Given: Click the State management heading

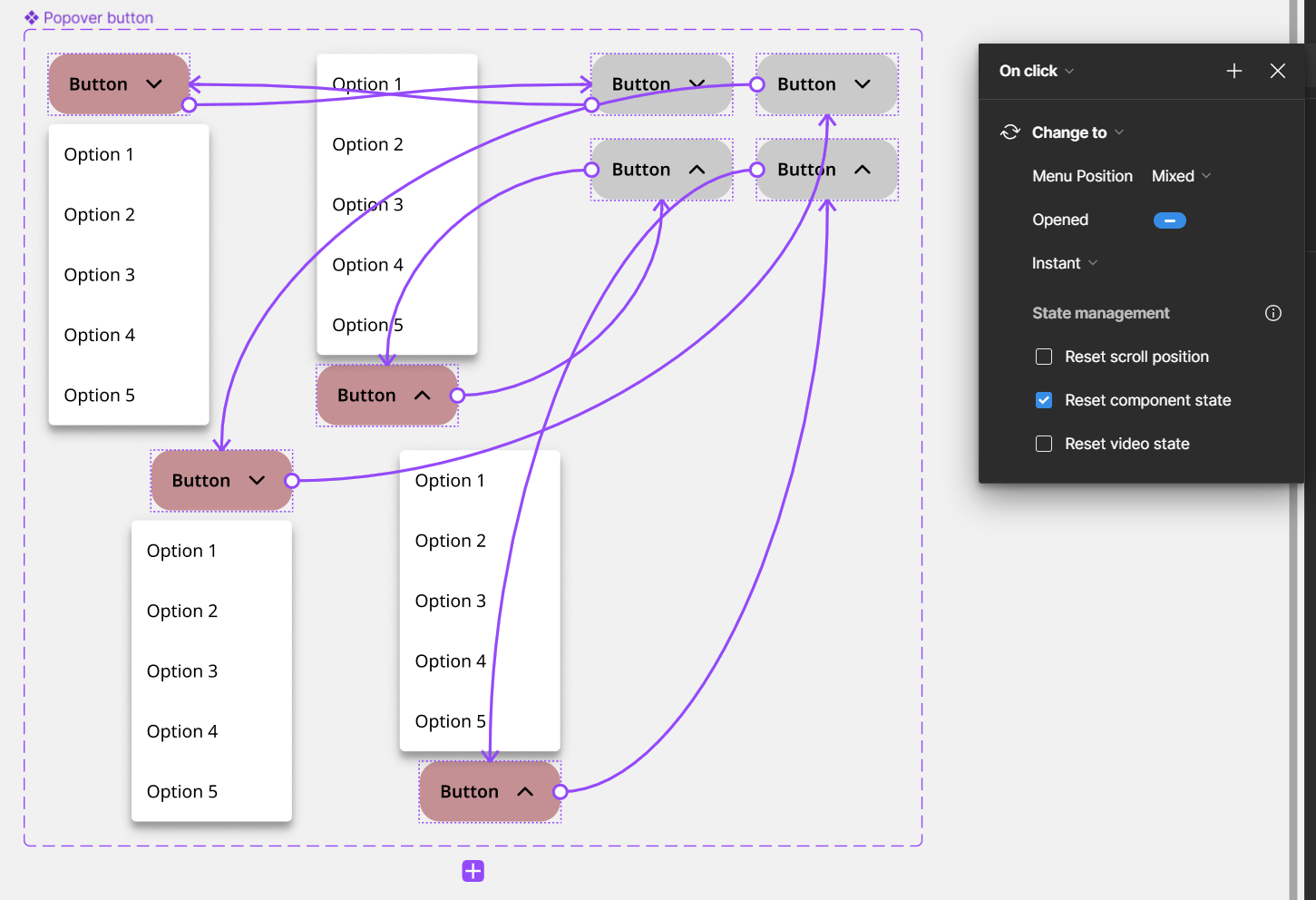Looking at the screenshot, I should (x=1100, y=313).
